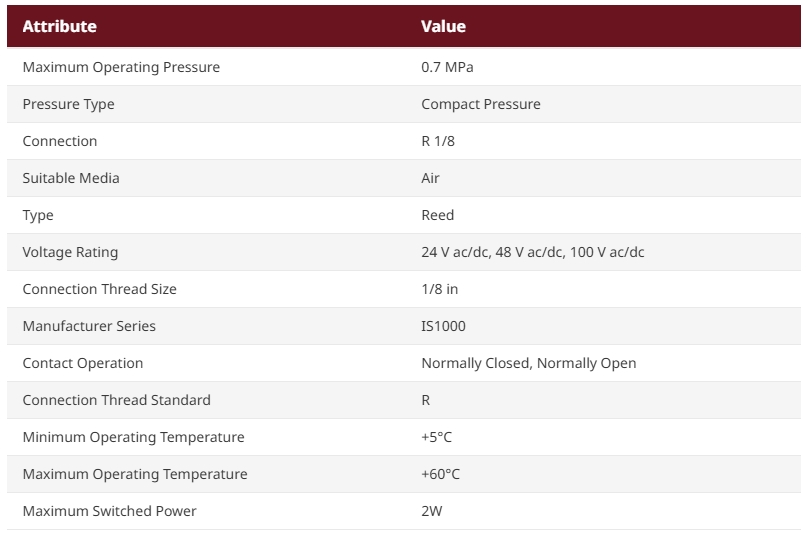The image size is (807, 534).
Task: Click the 24 V ac/dc voltage values
Action: tap(533, 252)
